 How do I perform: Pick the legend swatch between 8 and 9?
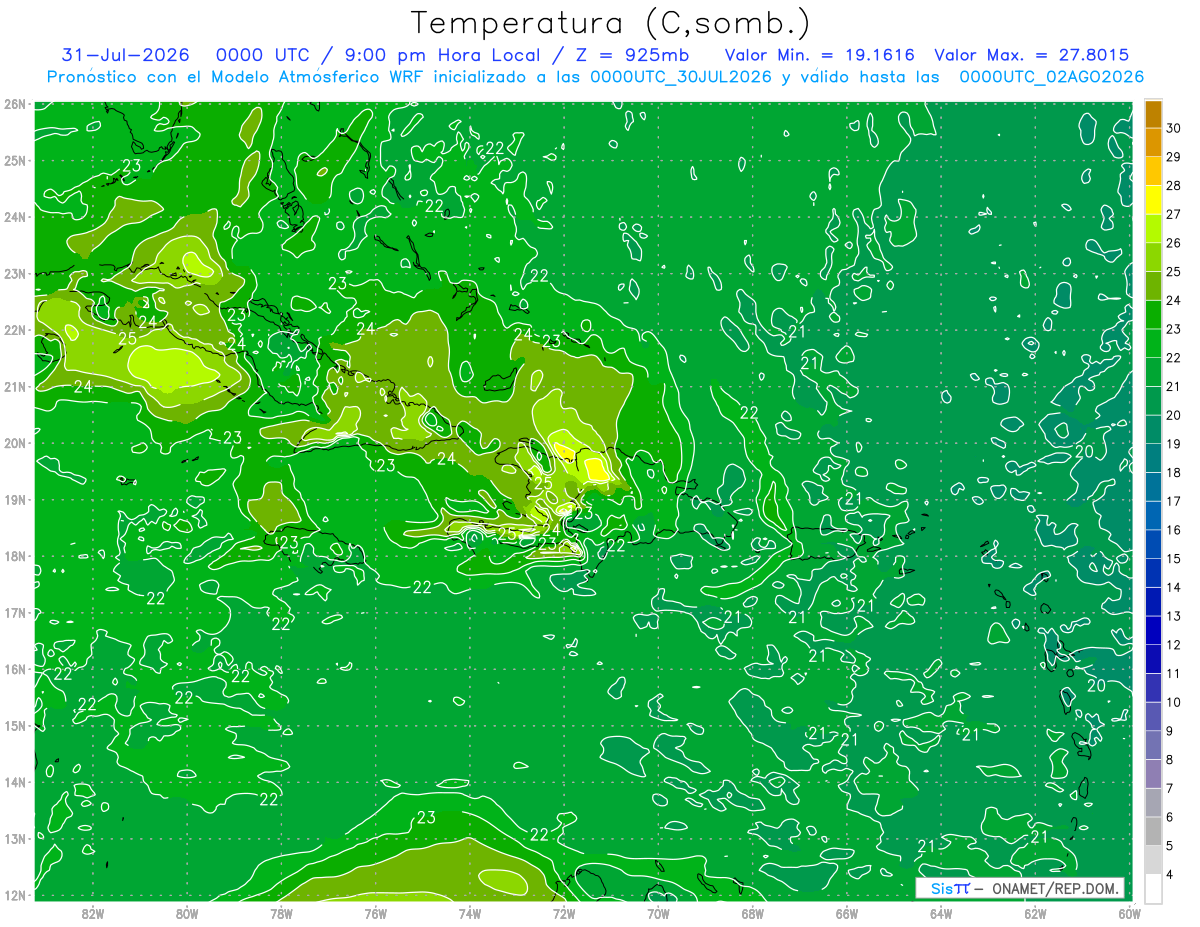[1153, 745]
